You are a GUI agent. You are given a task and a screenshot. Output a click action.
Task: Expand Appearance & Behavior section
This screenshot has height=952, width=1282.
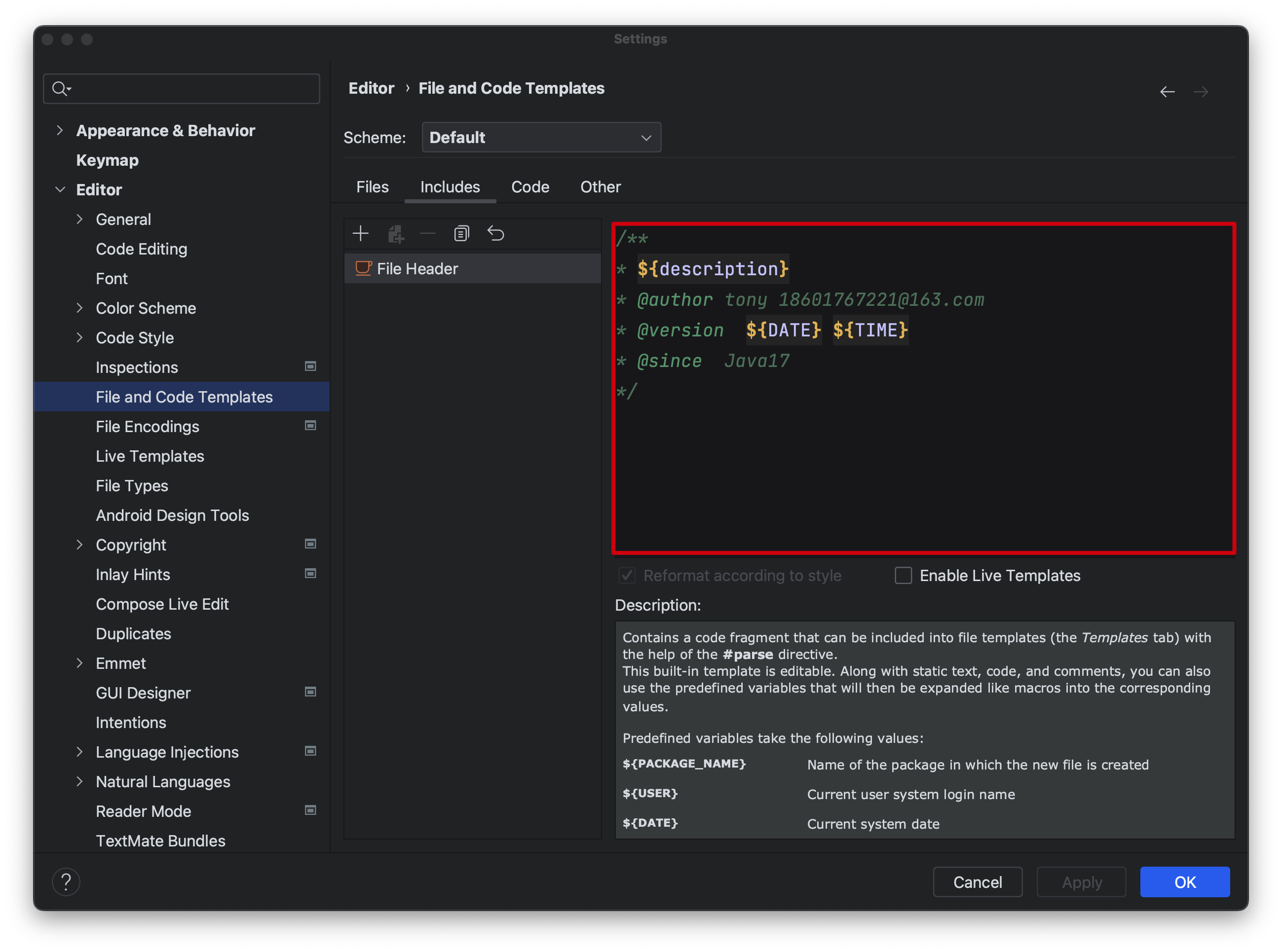[59, 130]
